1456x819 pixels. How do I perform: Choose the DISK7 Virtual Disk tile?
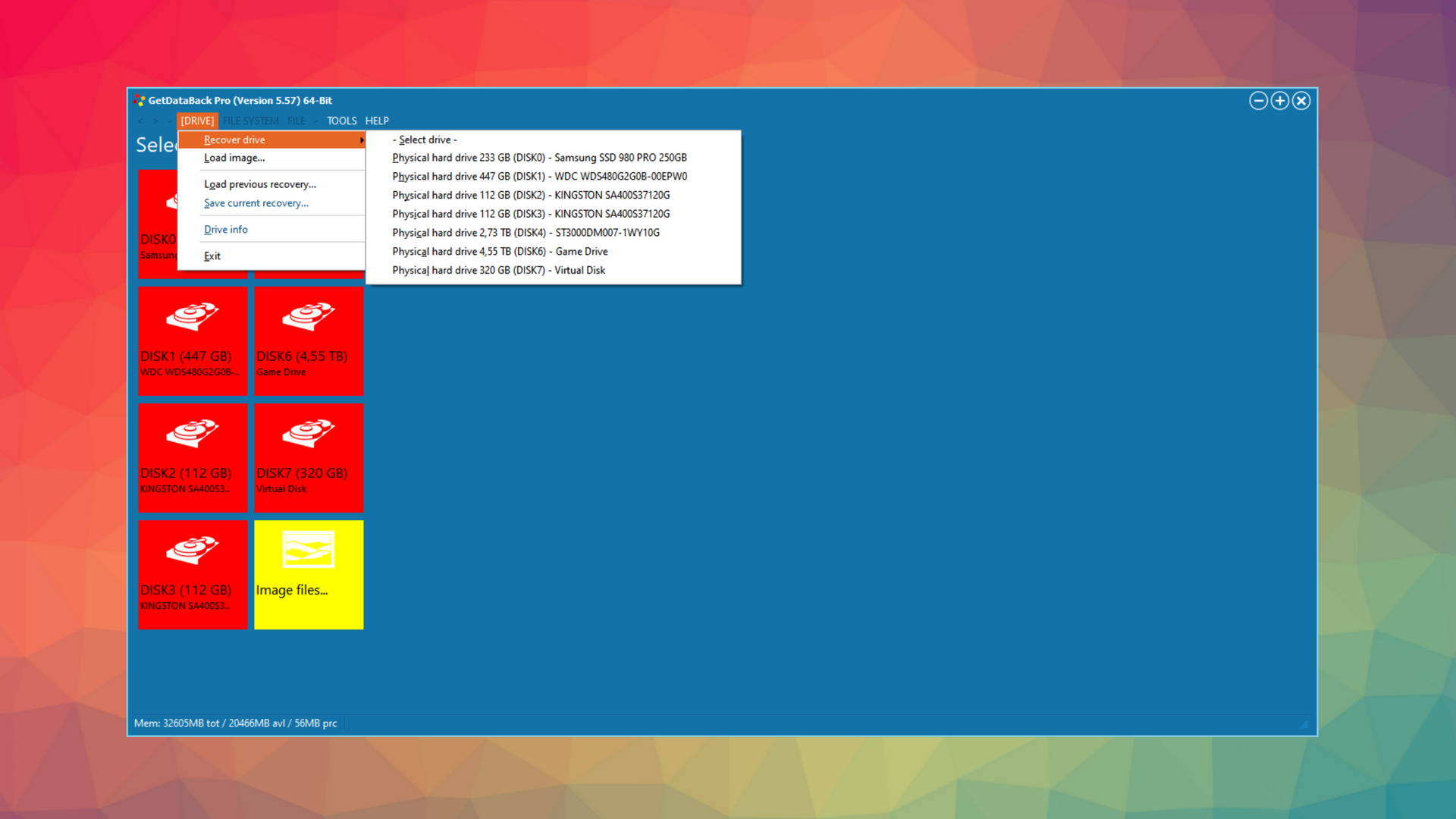click(309, 457)
